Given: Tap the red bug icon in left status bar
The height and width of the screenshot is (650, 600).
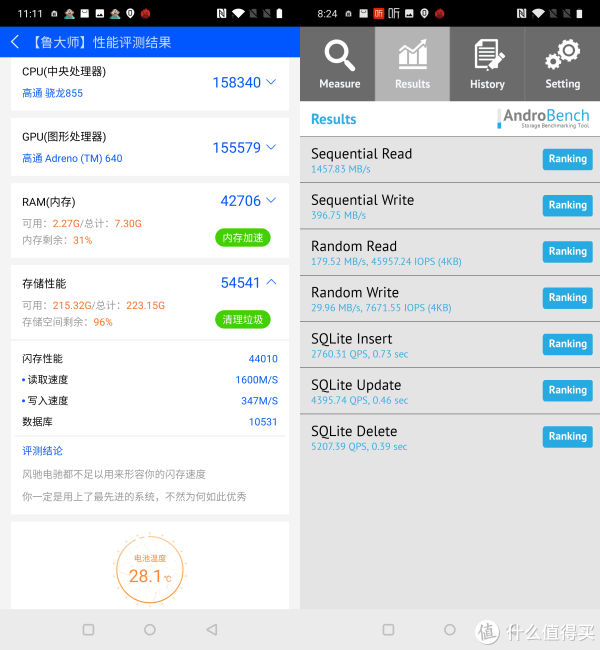Looking at the screenshot, I should 145,14.
